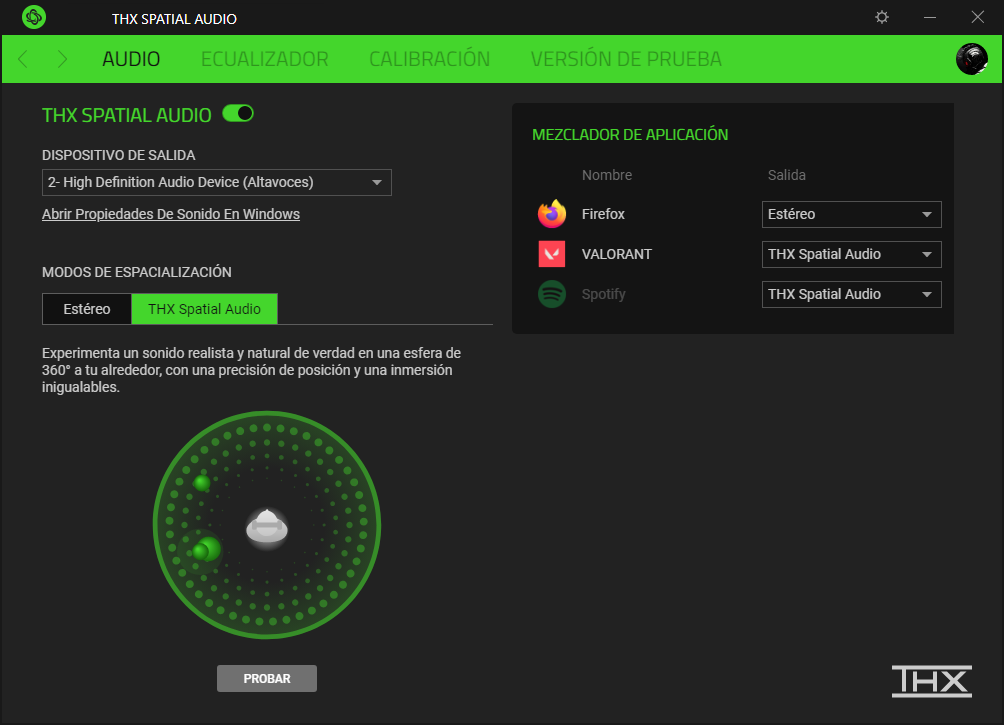Screen dimensions: 1004x725
Task: Open the Firefox output dropdown
Action: pos(851,215)
